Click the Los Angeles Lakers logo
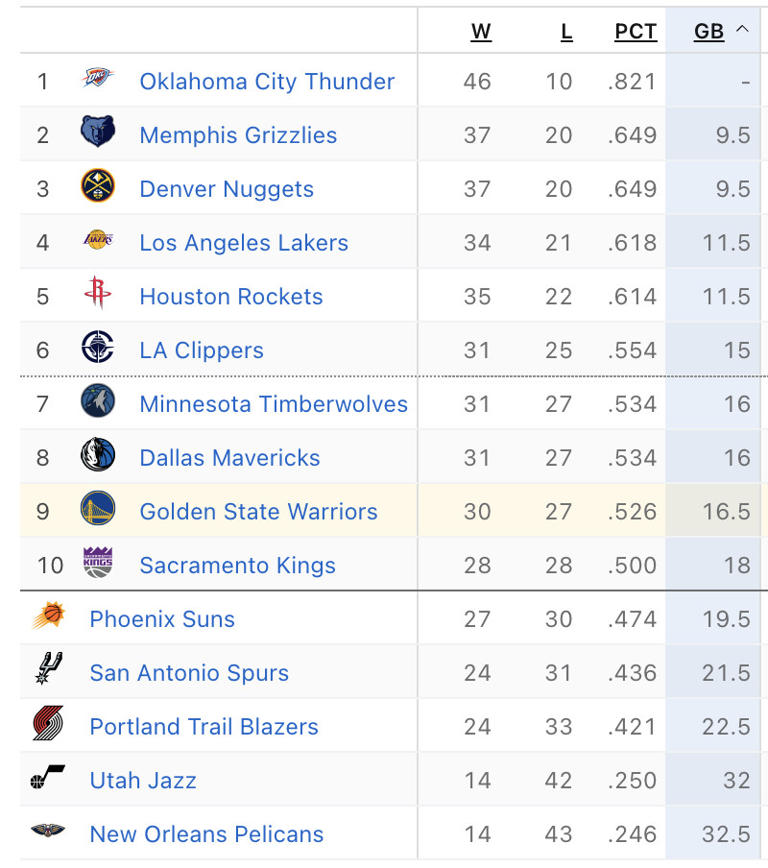This screenshot has width=768, height=868. point(98,243)
